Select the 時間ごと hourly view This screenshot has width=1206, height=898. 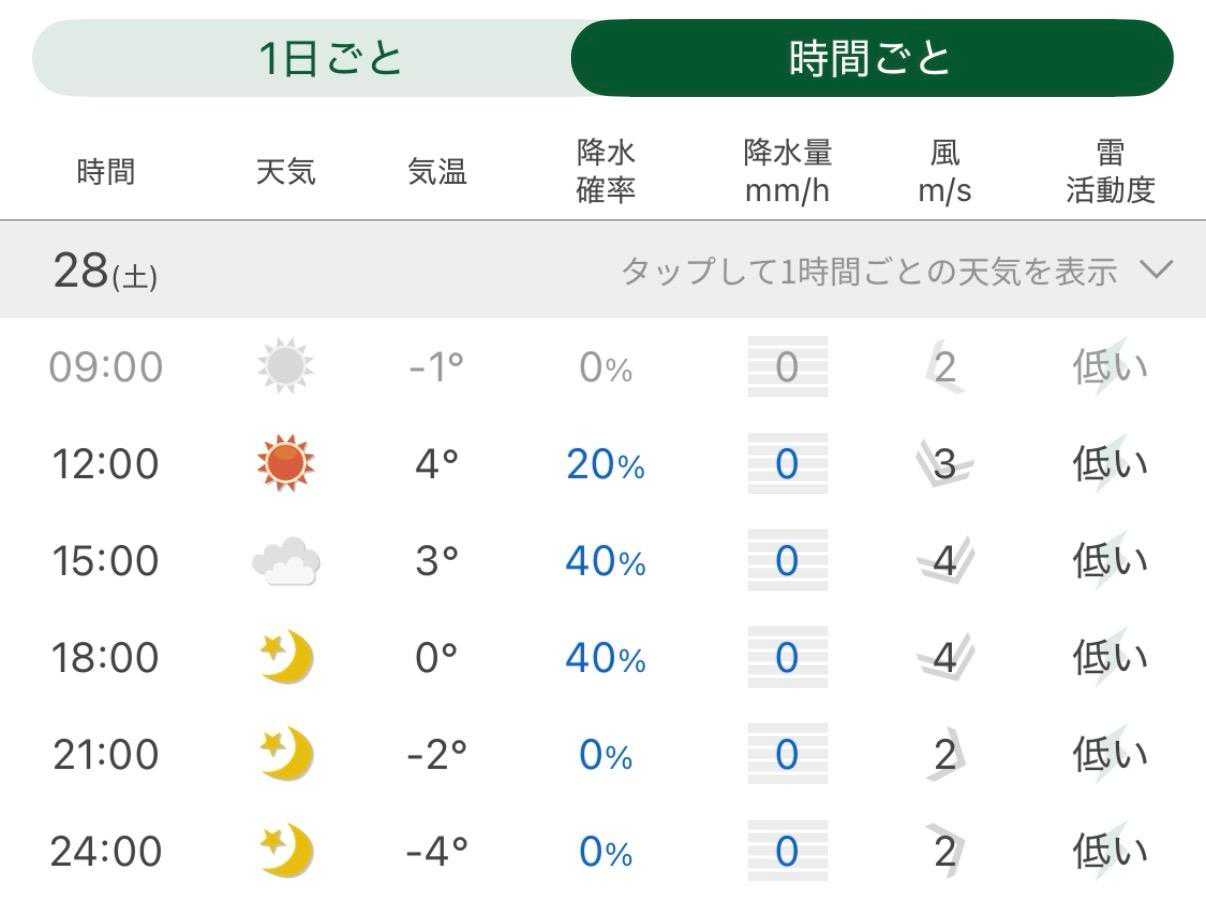point(870,59)
